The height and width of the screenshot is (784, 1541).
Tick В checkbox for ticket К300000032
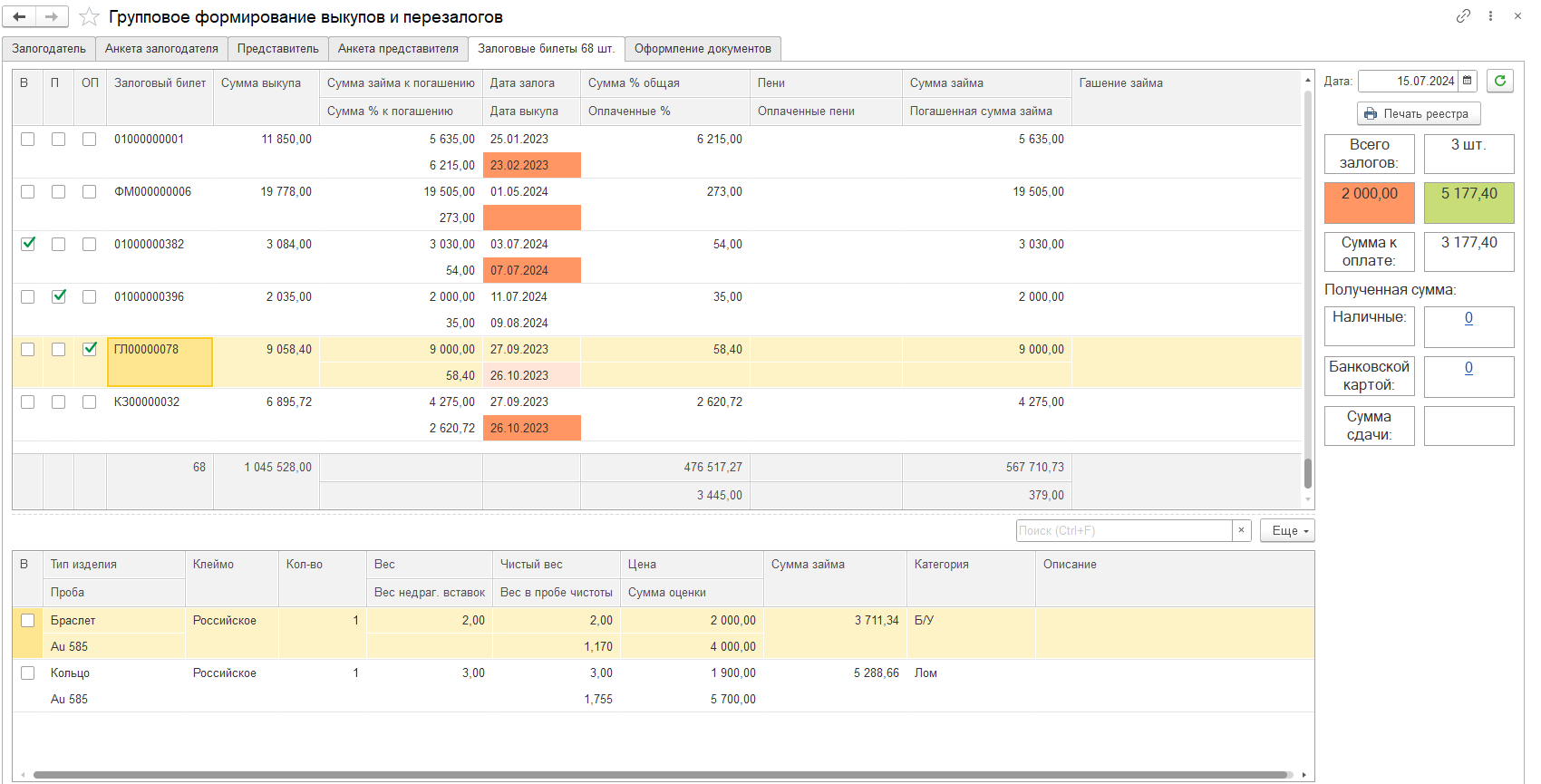pyautogui.click(x=28, y=402)
